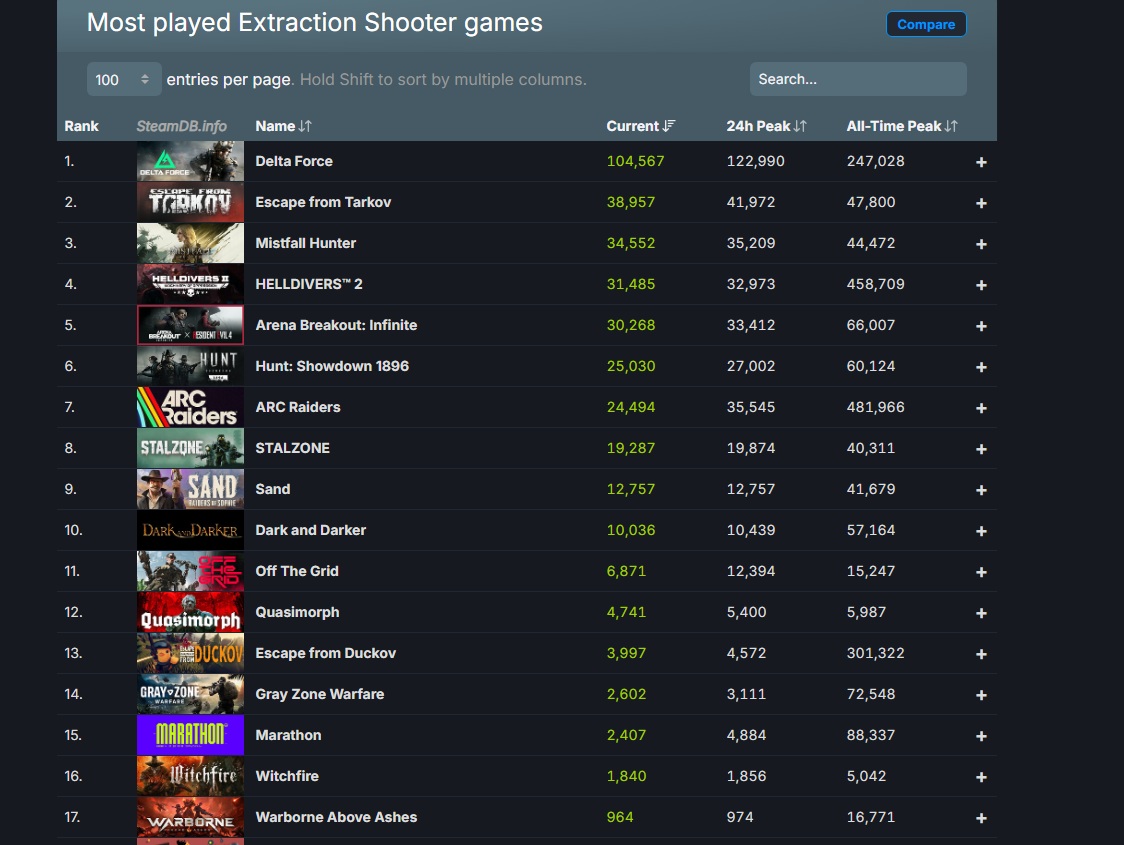Click the Escape from Tarkov thumbnail

tap(190, 202)
